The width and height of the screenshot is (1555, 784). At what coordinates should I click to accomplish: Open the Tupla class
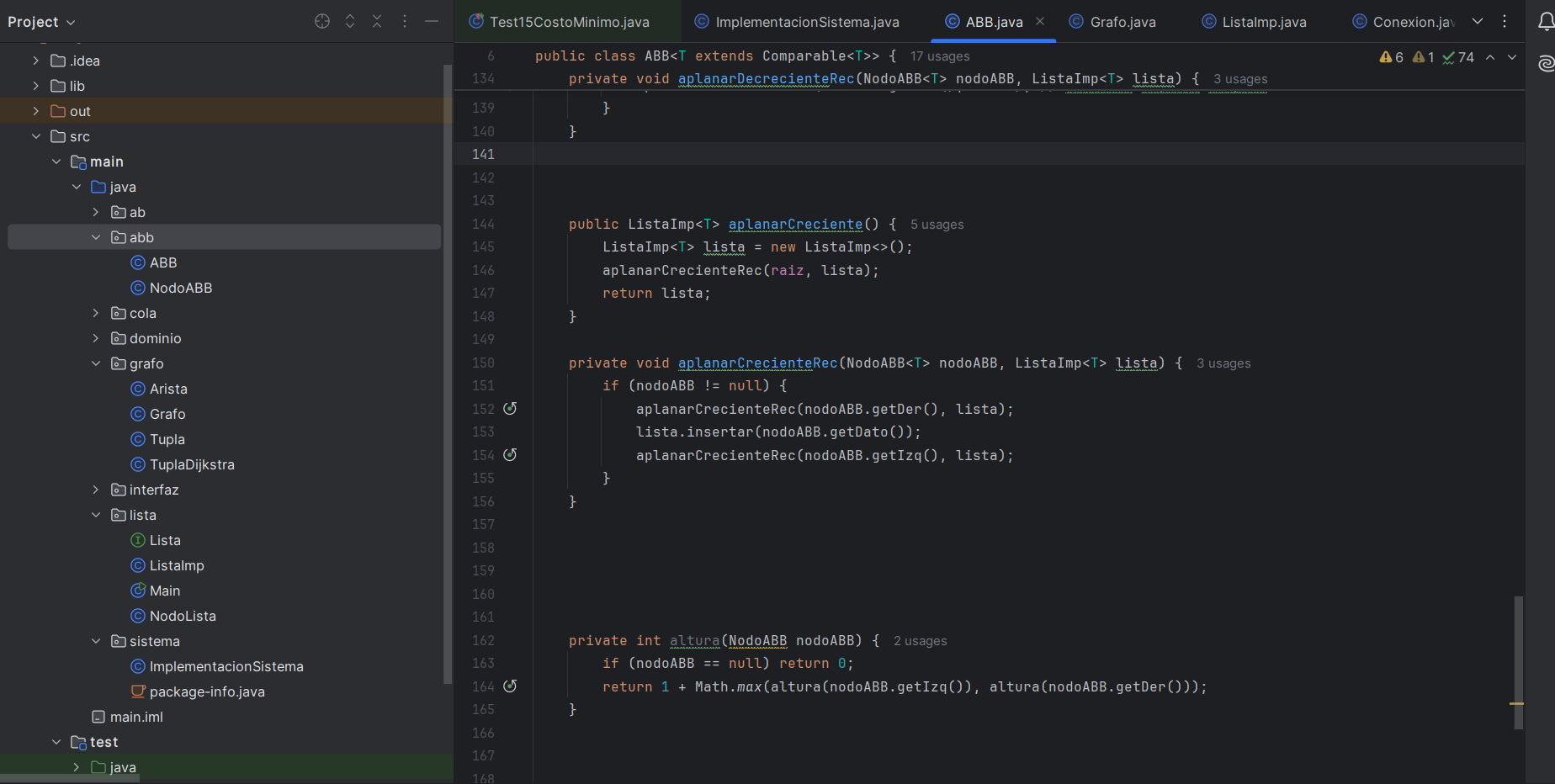[158, 439]
